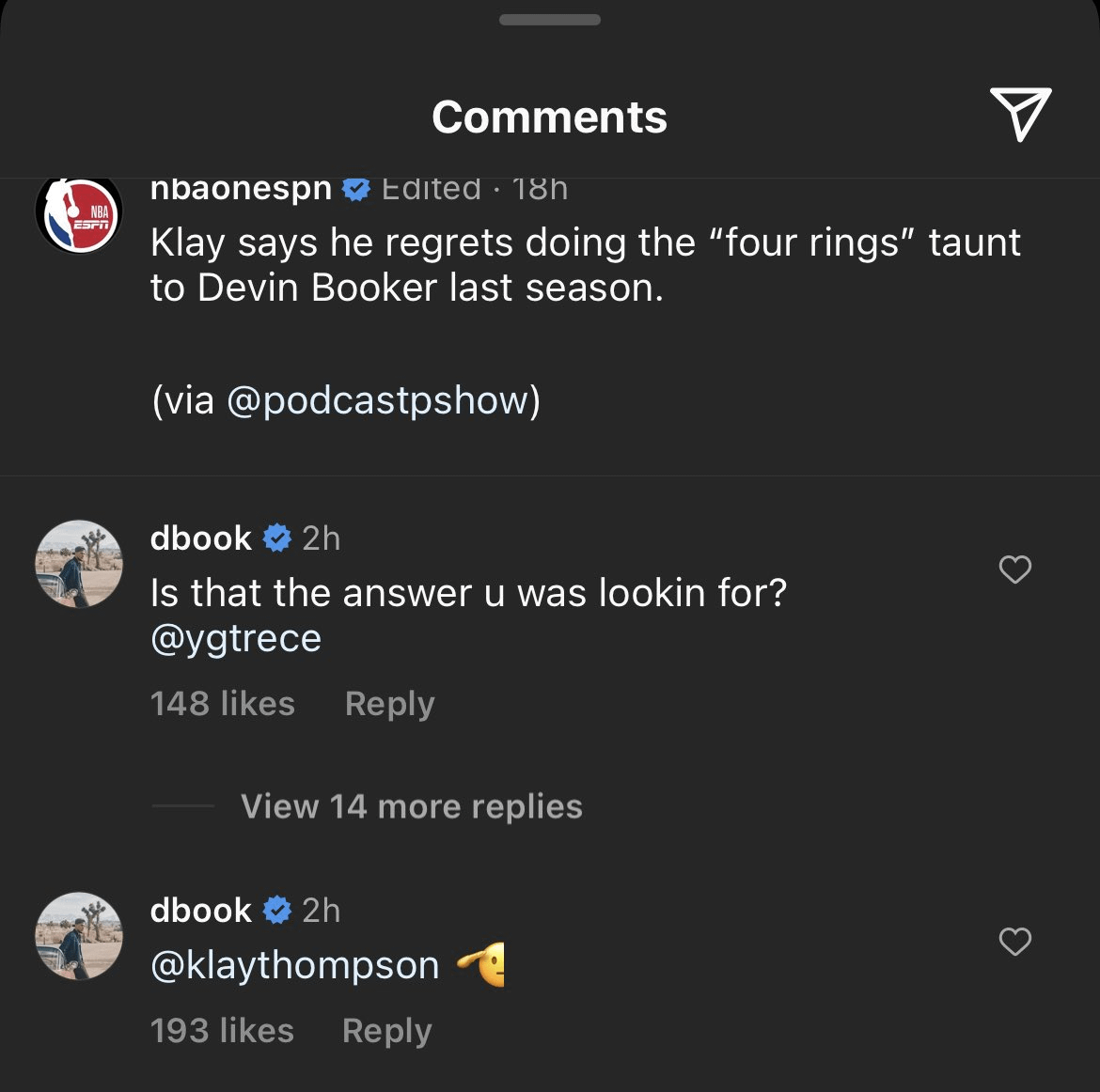Open the @klaythompson mention link
Viewport: 1100px width, 1092px height.
point(294,966)
